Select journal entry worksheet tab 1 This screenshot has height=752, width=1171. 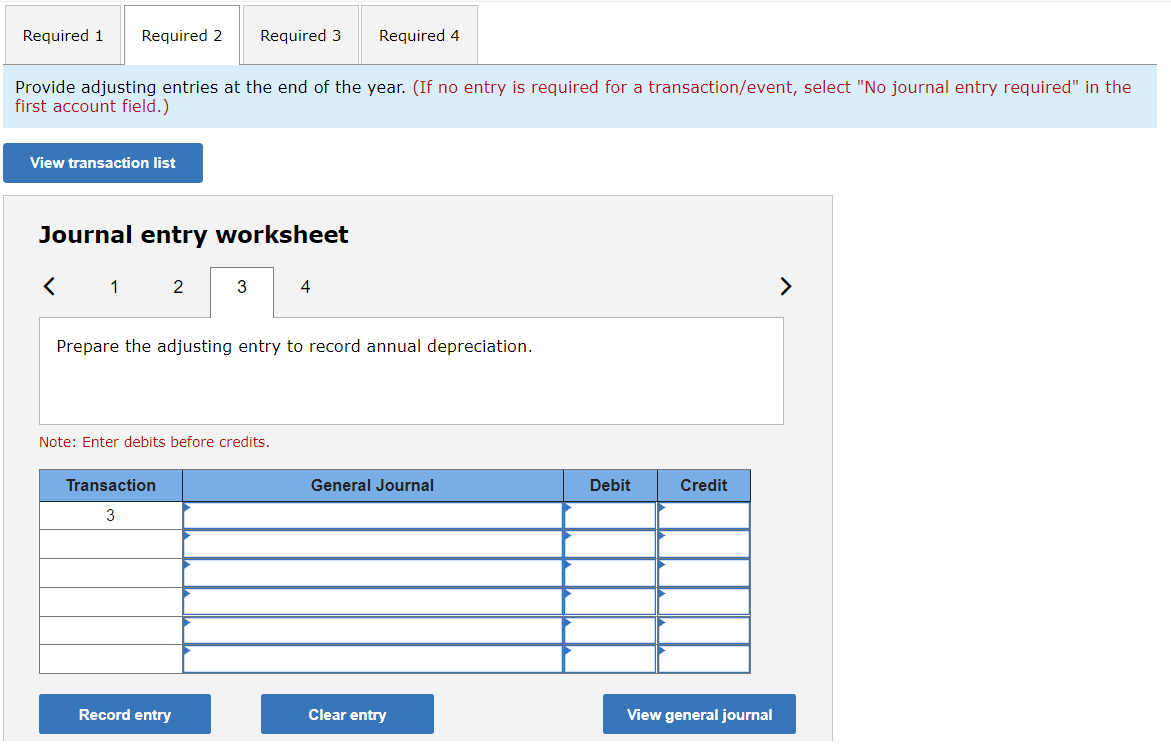[x=114, y=287]
